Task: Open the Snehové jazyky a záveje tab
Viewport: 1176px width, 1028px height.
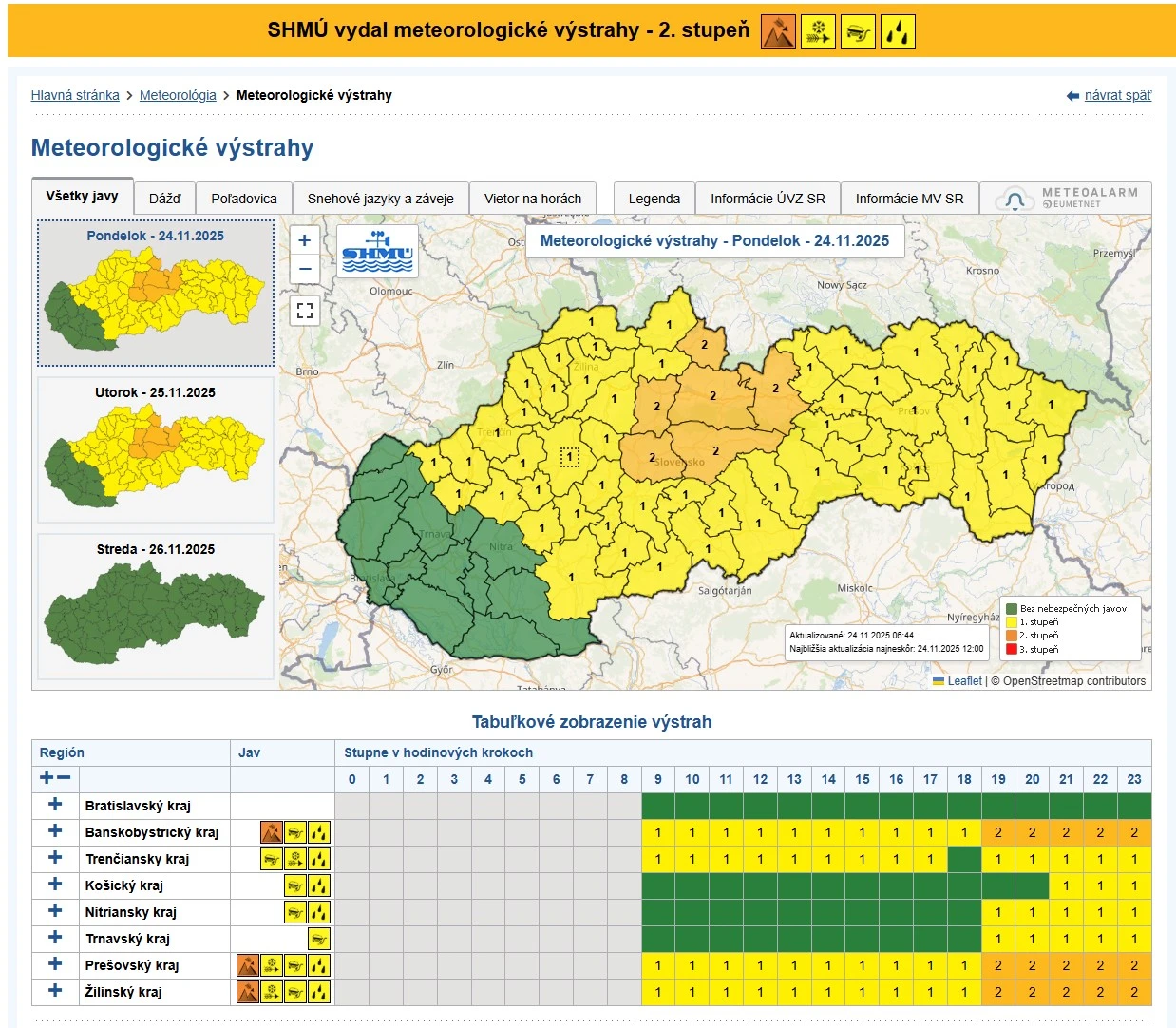Action: coord(380,199)
